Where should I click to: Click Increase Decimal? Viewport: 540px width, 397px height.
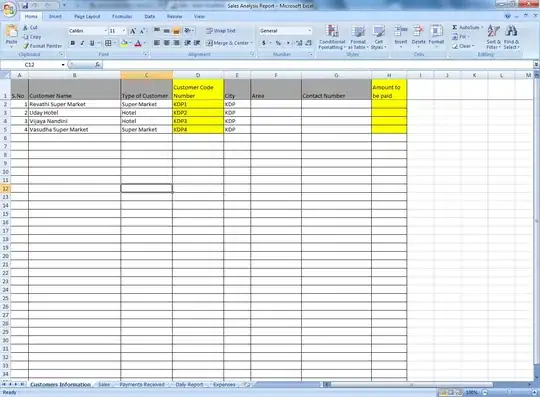[299, 43]
